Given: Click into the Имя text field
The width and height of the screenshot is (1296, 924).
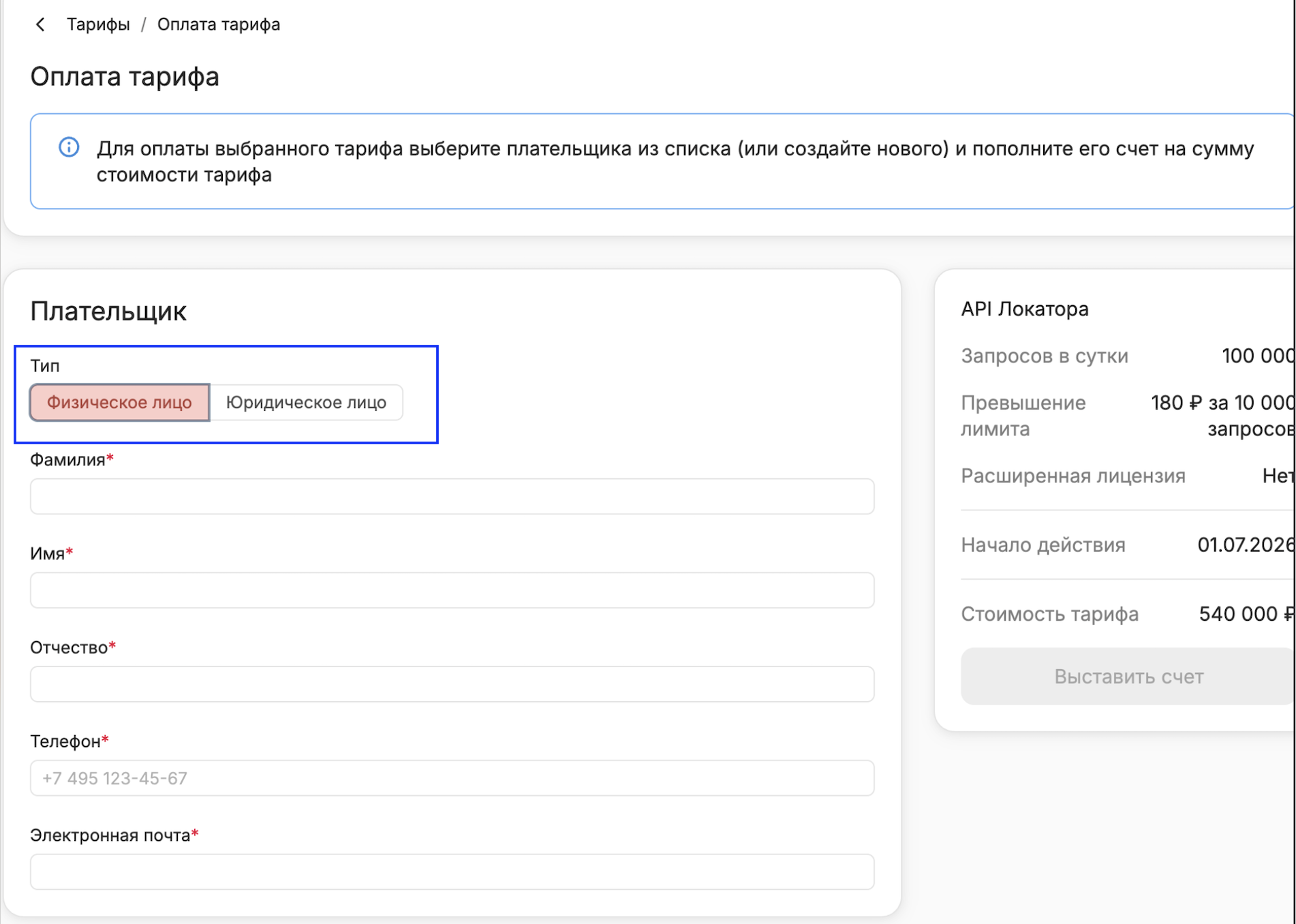Looking at the screenshot, I should pyautogui.click(x=452, y=590).
